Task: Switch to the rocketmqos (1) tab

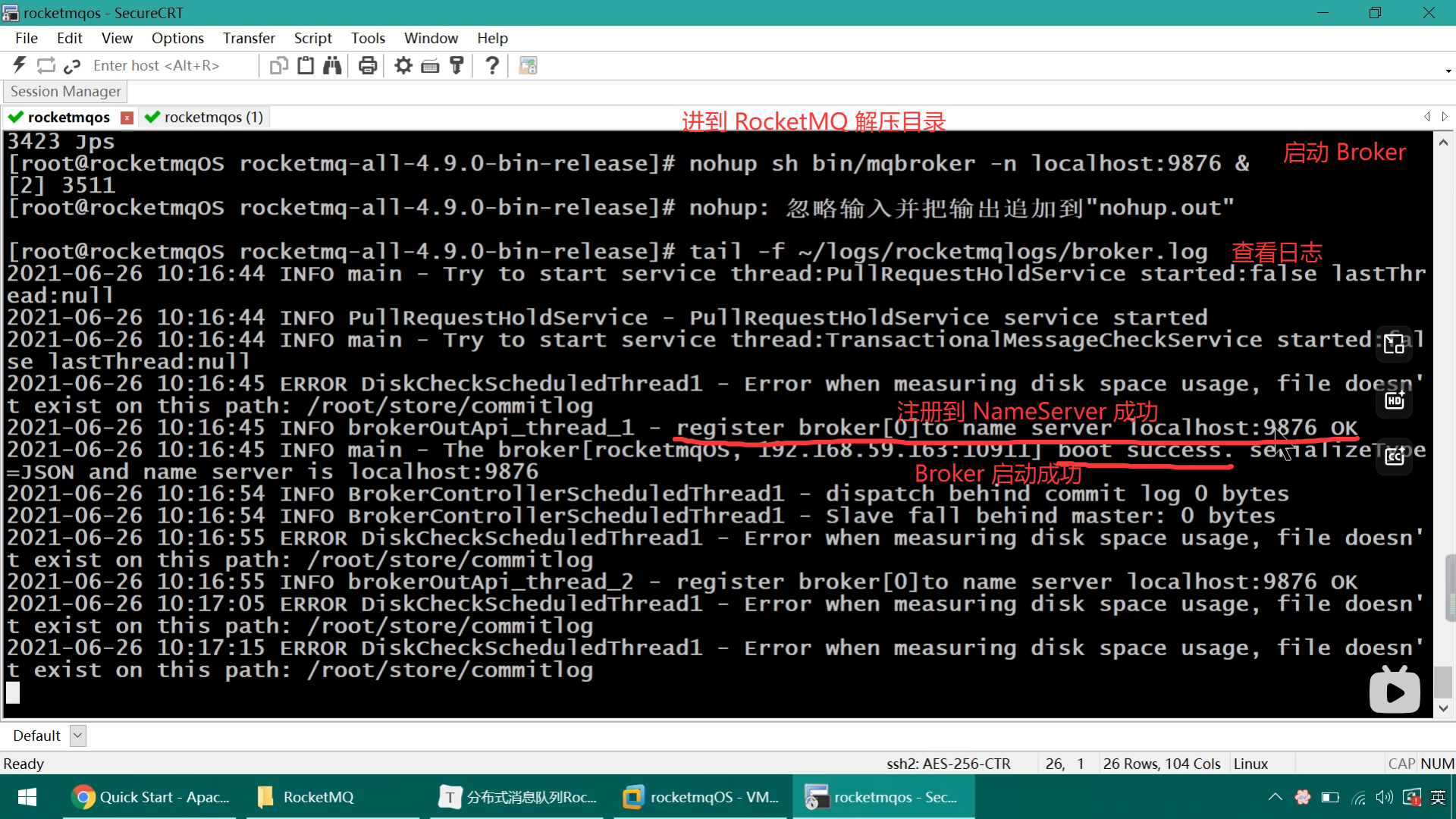Action: click(205, 118)
